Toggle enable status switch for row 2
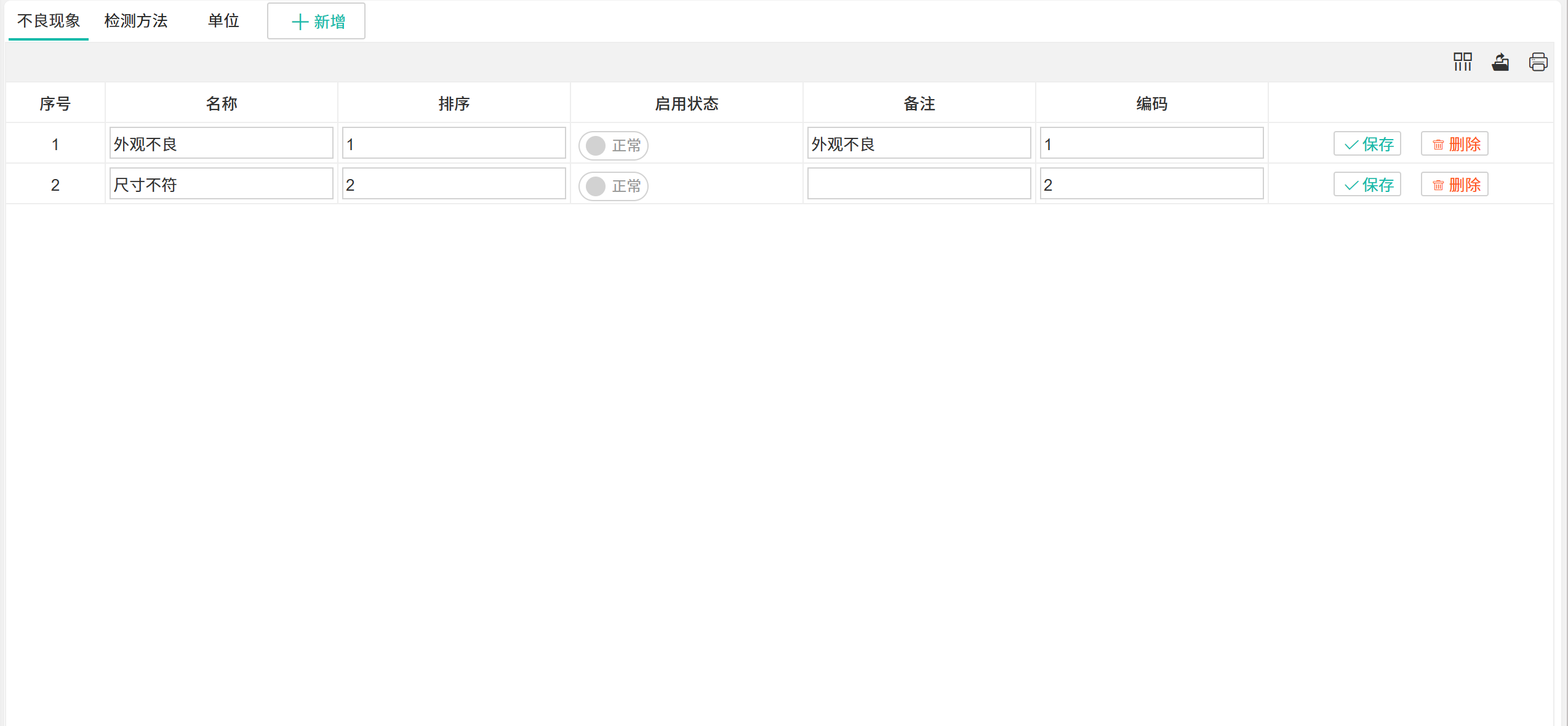Image resolution: width=1568 pixels, height=726 pixels. [x=613, y=186]
